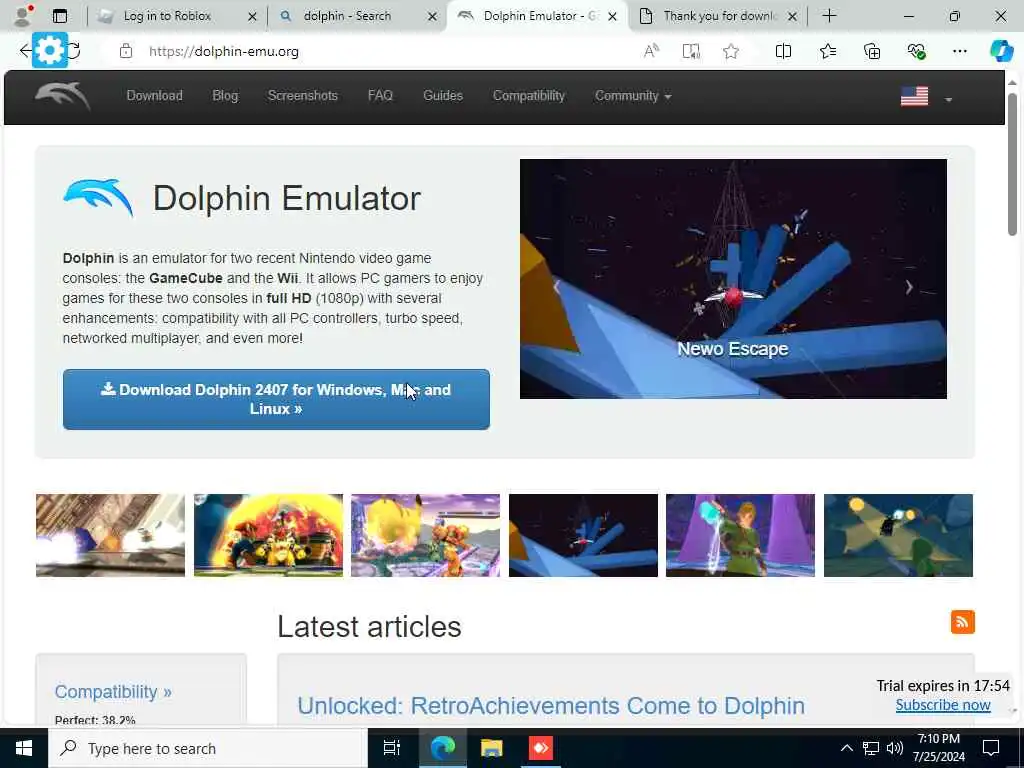Open a new browser tab

click(x=829, y=16)
